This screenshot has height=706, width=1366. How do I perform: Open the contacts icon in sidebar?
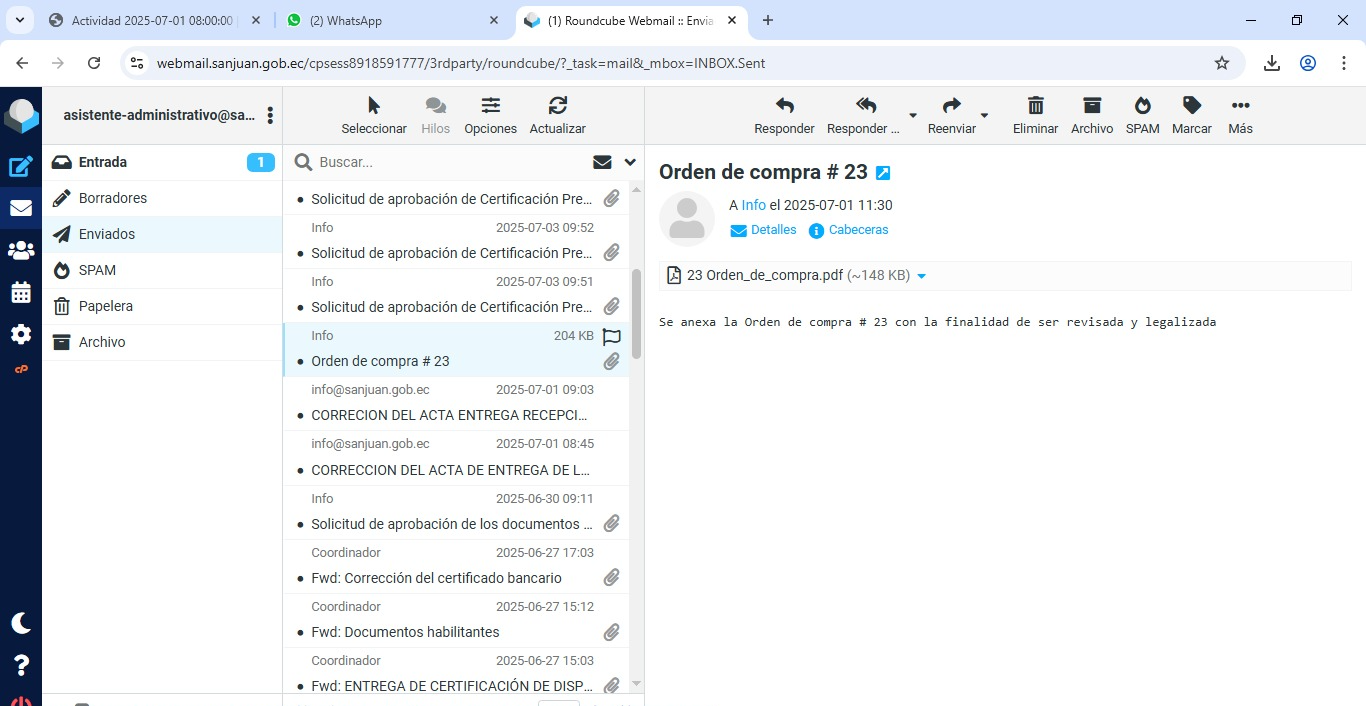pyautogui.click(x=21, y=251)
